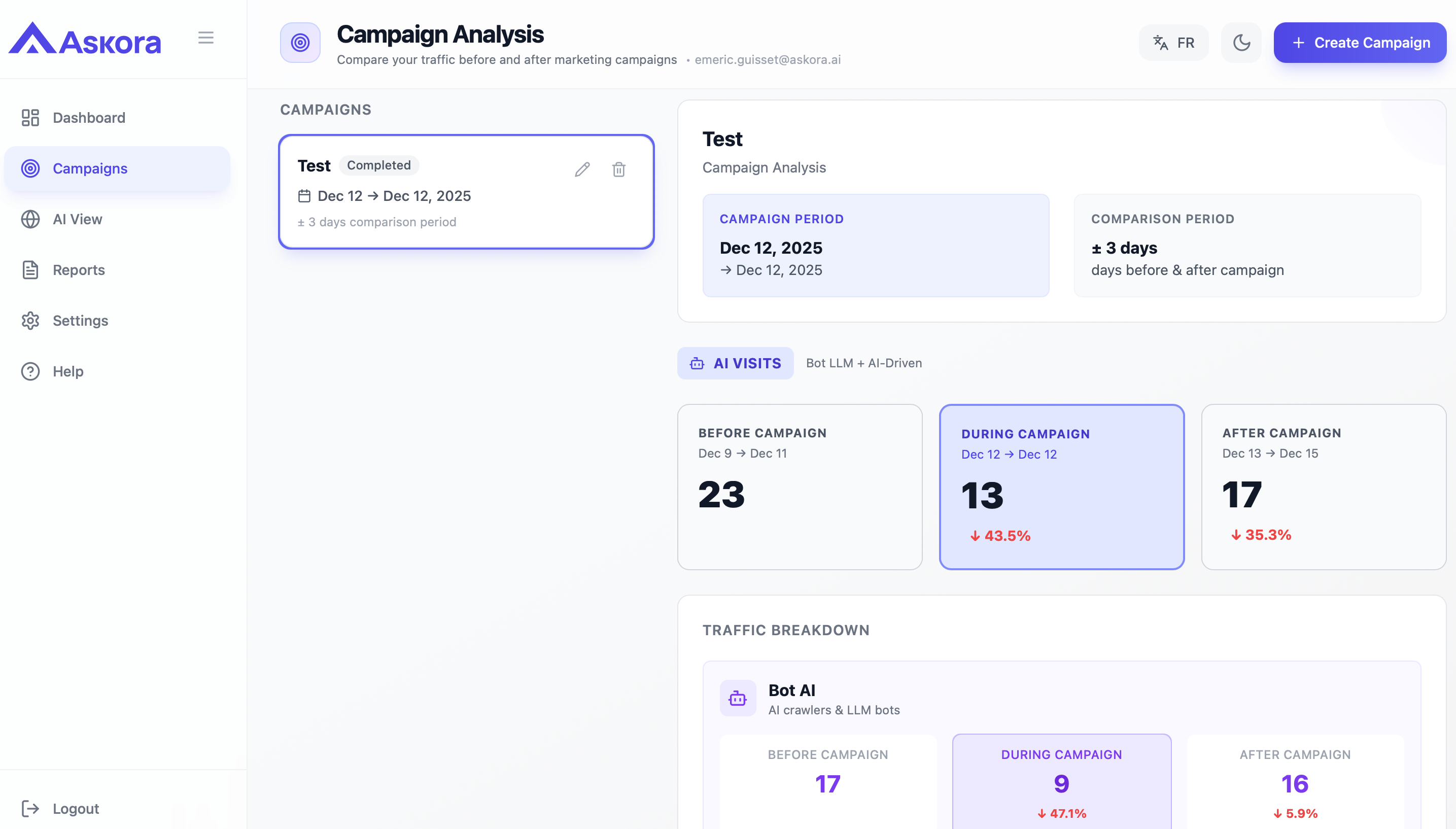Click the Bot AI robot icon
Viewport: 1456px width, 829px height.
point(738,698)
